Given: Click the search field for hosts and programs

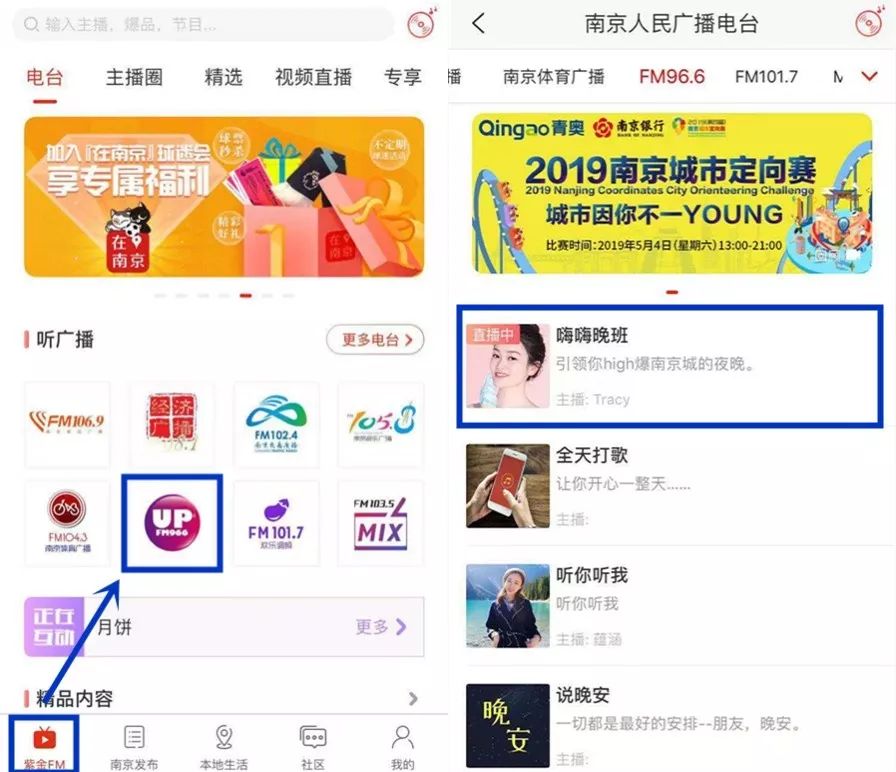Looking at the screenshot, I should tap(203, 25).
